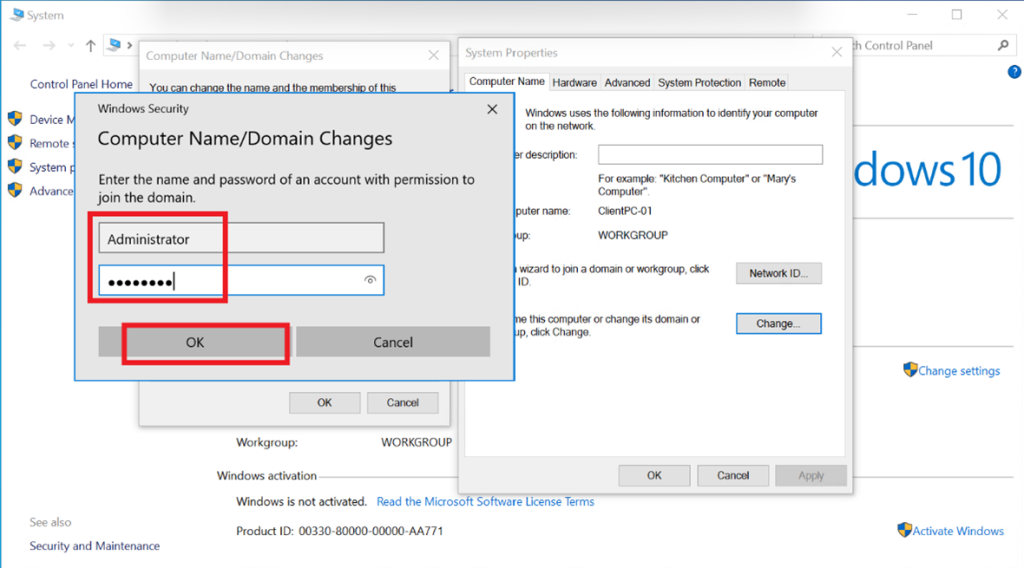The width and height of the screenshot is (1024, 568).
Task: Click the search magnifier in Control Panel
Action: point(1003,46)
